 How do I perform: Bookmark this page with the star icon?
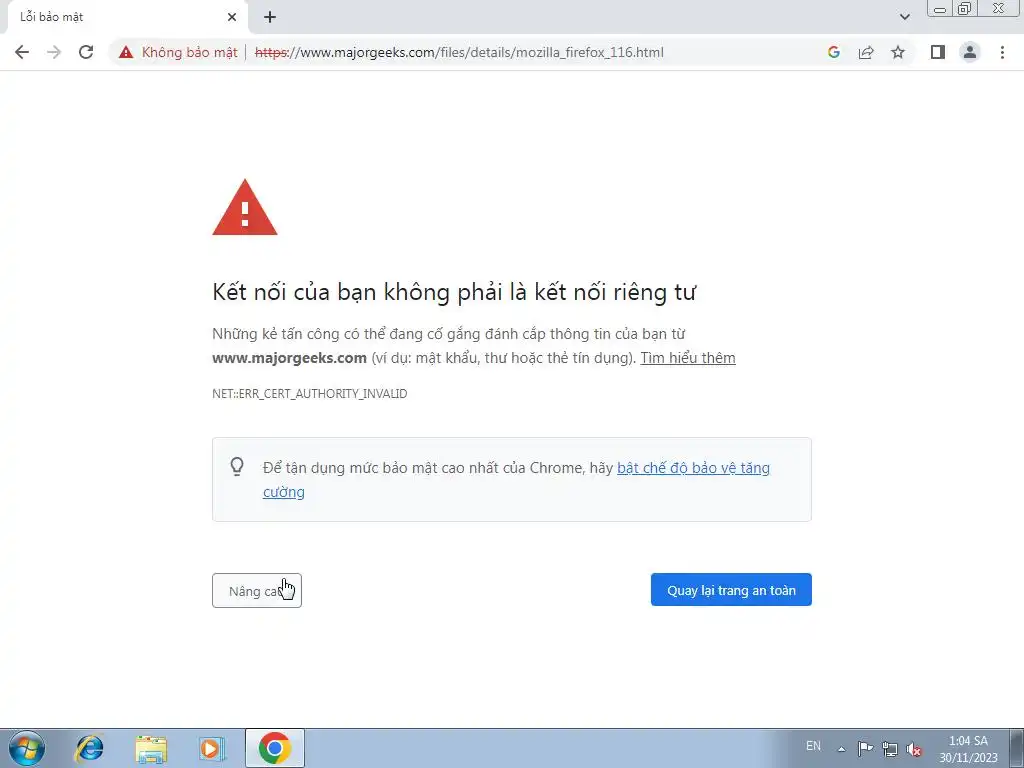pyautogui.click(x=898, y=52)
